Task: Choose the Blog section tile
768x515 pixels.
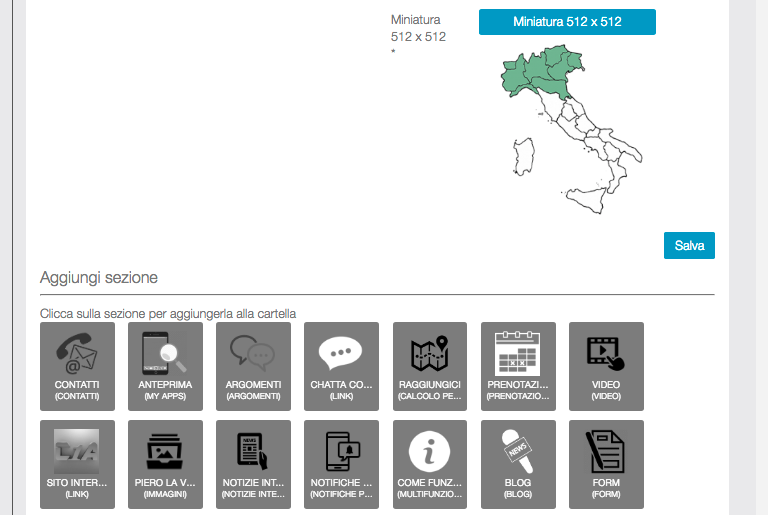Action: point(517,464)
